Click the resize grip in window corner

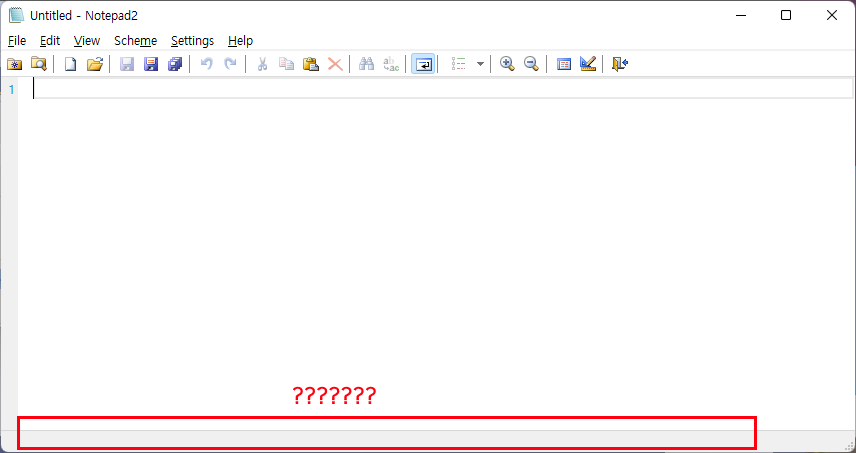[x=849, y=445]
